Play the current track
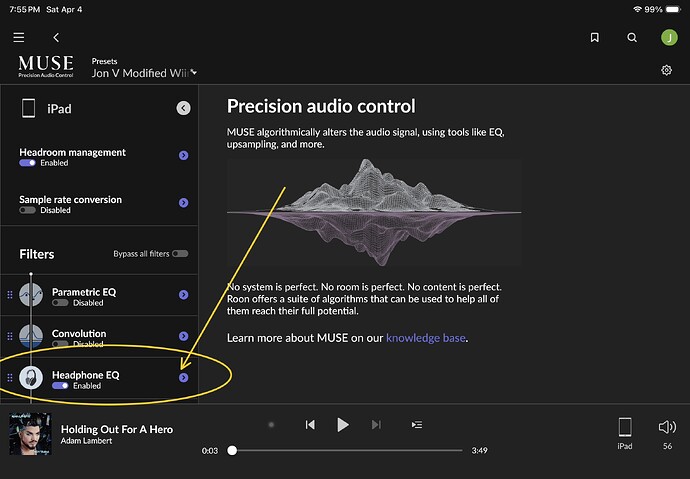Screen dimensions: 690x479 (342, 424)
